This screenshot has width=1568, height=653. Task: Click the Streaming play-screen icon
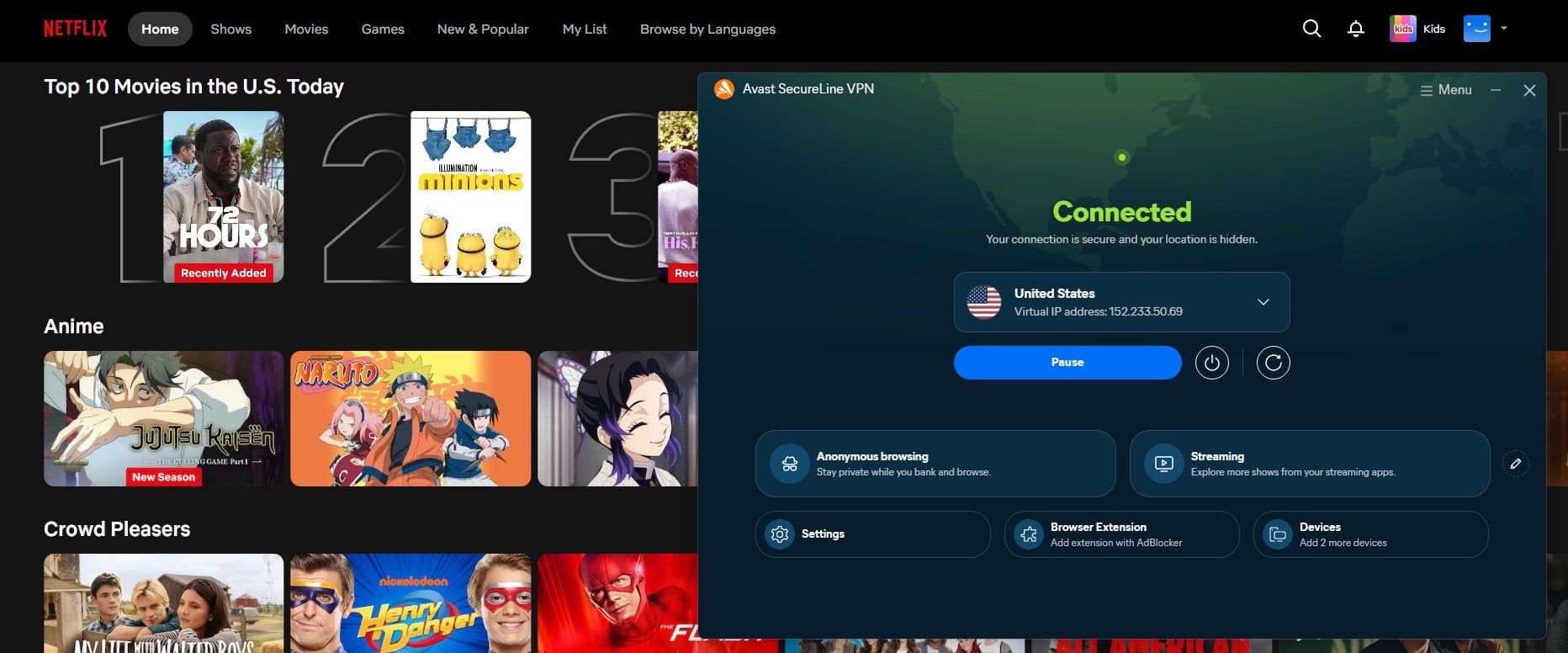click(x=1163, y=464)
